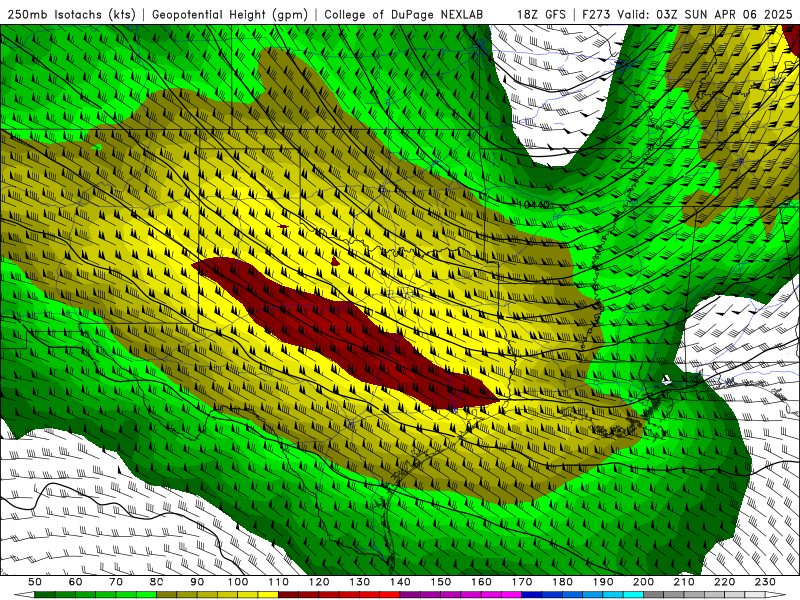
Task: Click the '160' color scale label
Action: pyautogui.click(x=481, y=582)
